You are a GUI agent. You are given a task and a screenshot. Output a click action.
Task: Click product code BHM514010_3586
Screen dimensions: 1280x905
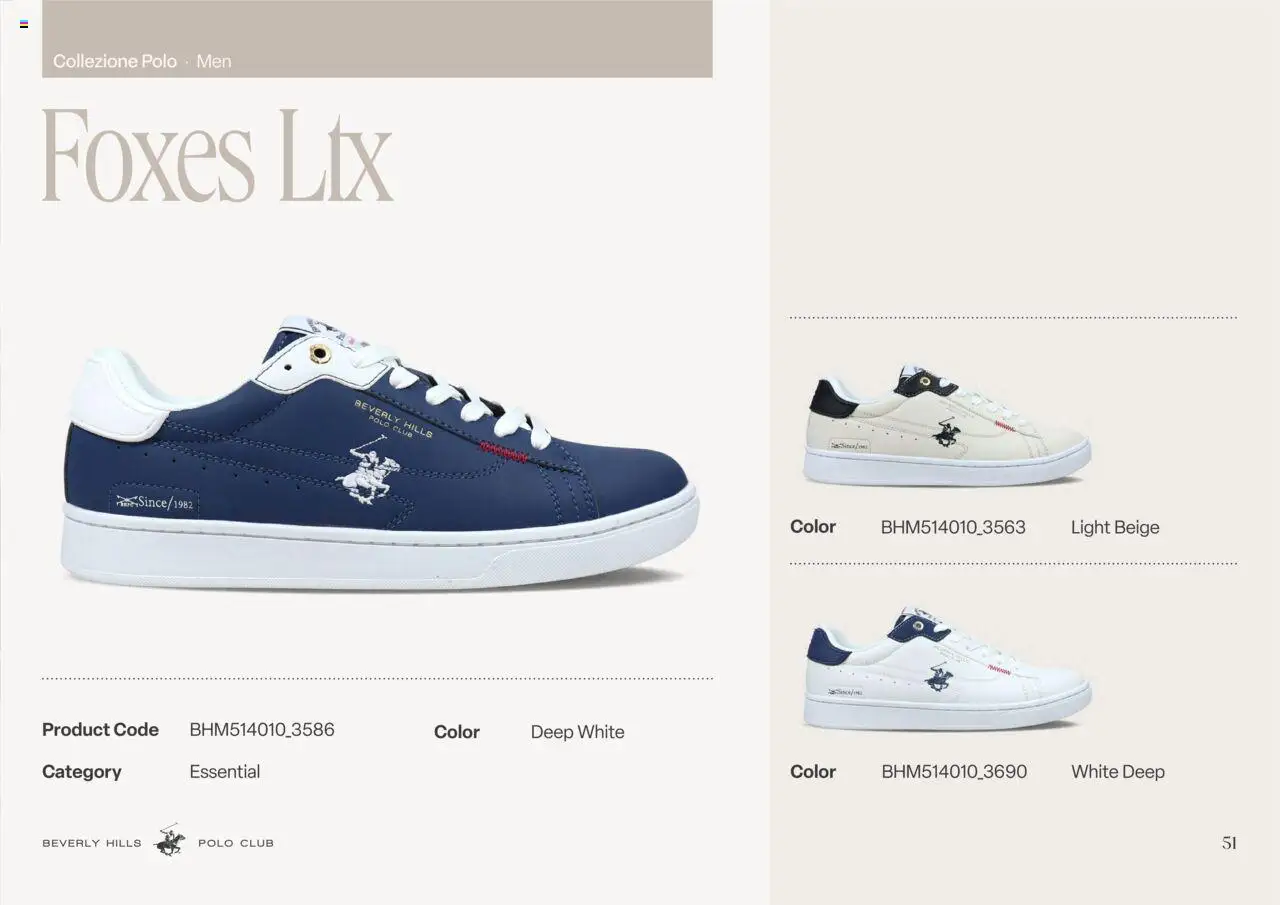pos(262,730)
